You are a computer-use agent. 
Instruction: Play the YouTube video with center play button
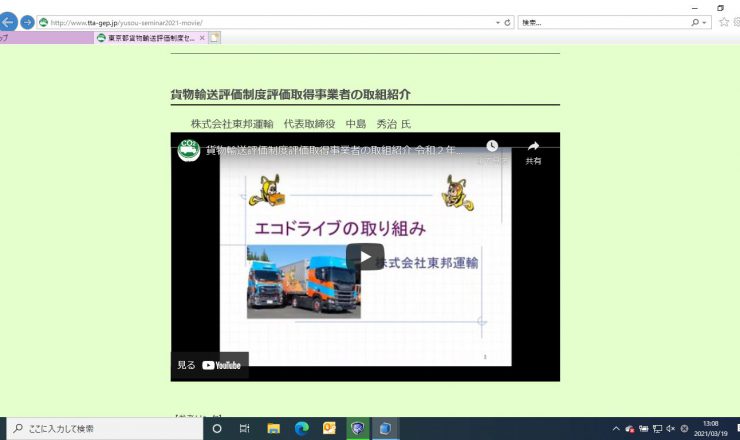coord(365,257)
